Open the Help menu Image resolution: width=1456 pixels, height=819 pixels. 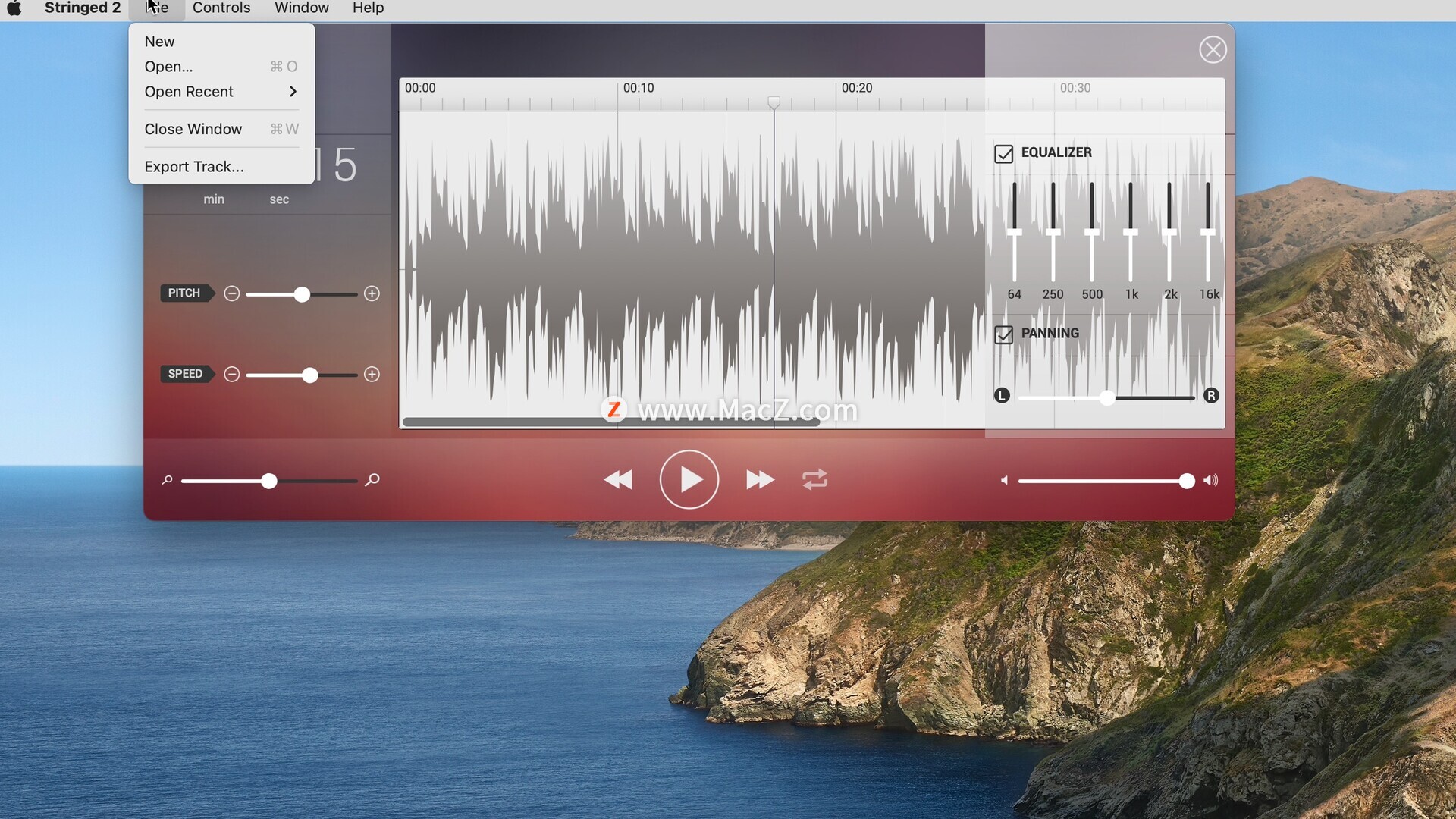[368, 8]
